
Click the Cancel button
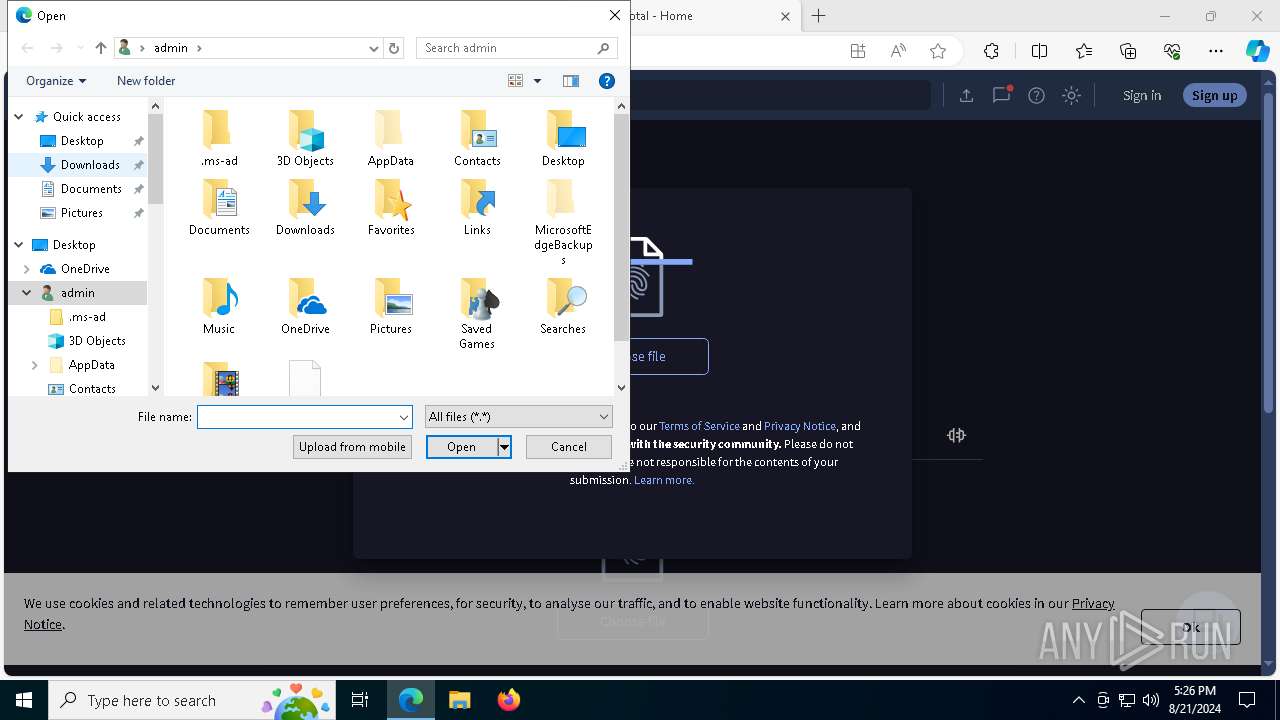coord(569,447)
